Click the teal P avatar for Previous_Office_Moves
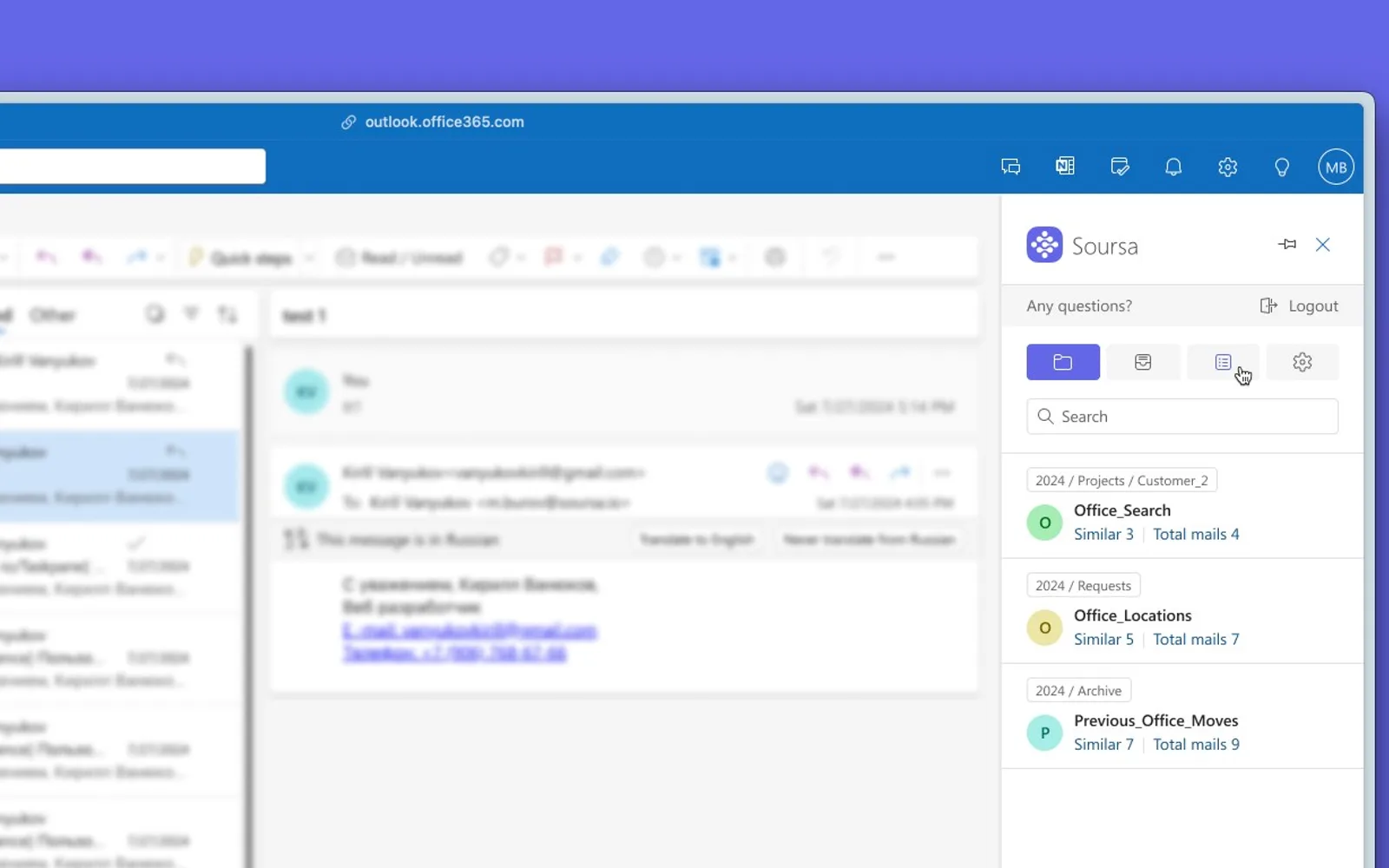 (1044, 733)
